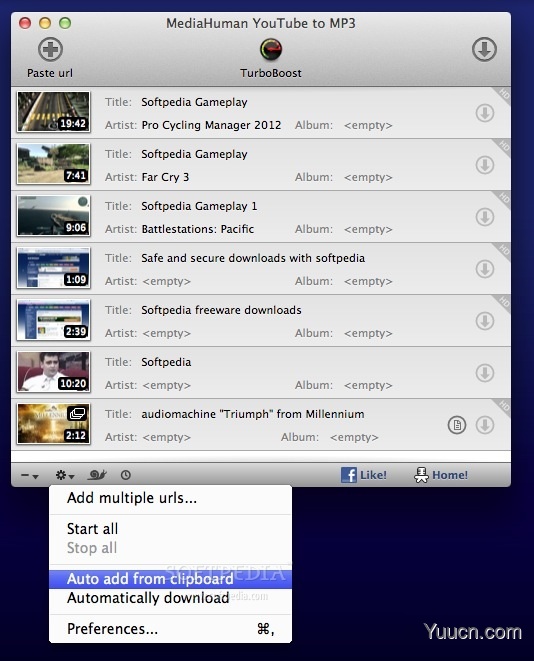
Task: Edit artist Far Cry 3
Action: pos(165,177)
